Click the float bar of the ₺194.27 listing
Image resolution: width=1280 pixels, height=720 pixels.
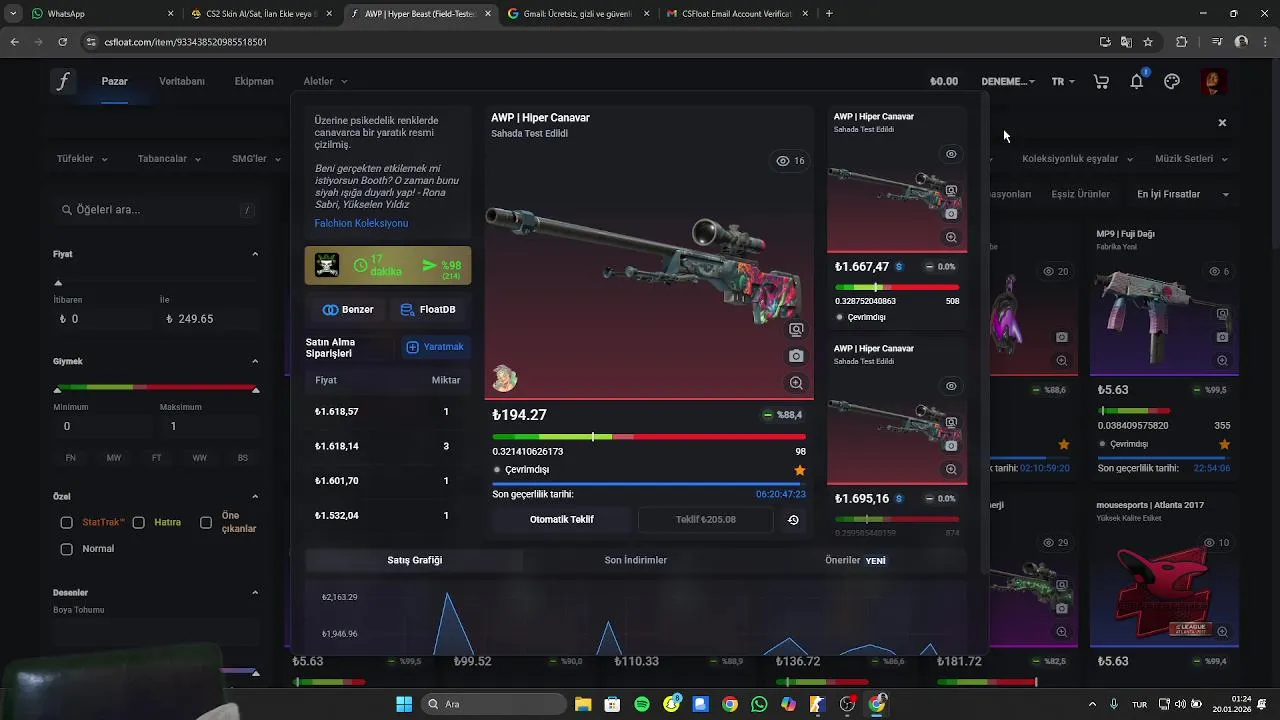pyautogui.click(x=648, y=437)
